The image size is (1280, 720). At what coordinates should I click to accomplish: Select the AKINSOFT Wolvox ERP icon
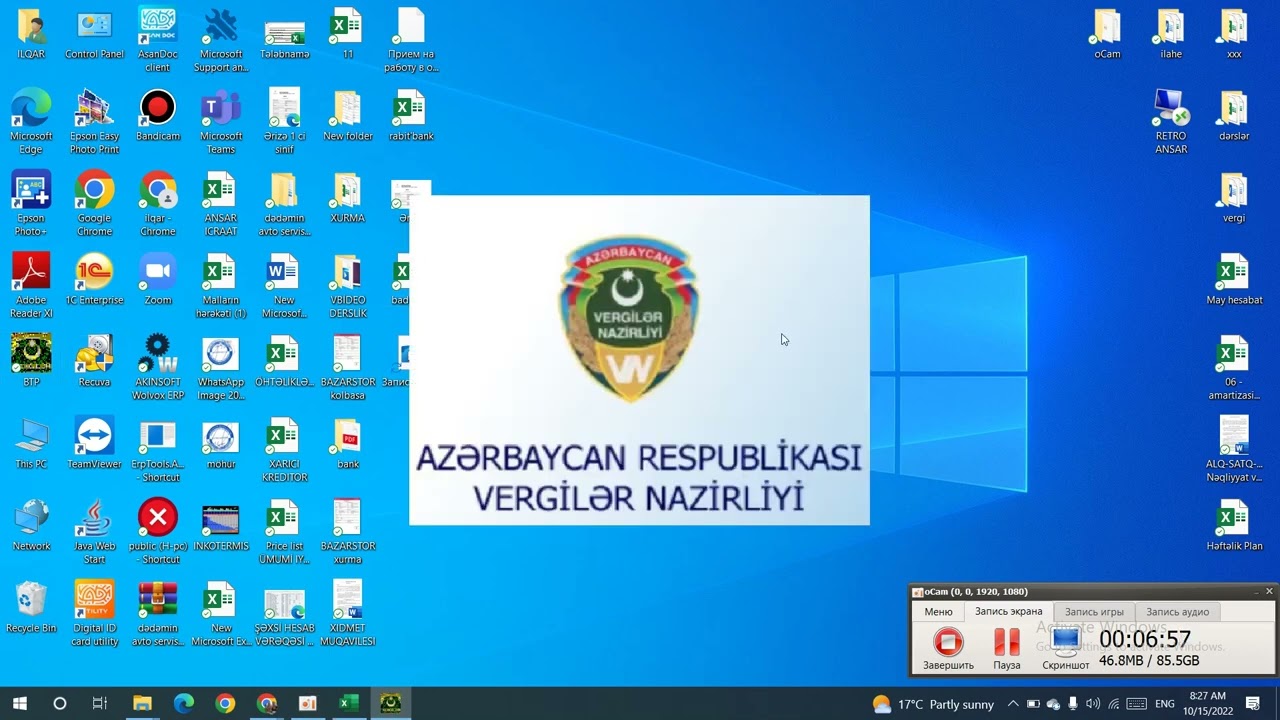tap(157, 368)
